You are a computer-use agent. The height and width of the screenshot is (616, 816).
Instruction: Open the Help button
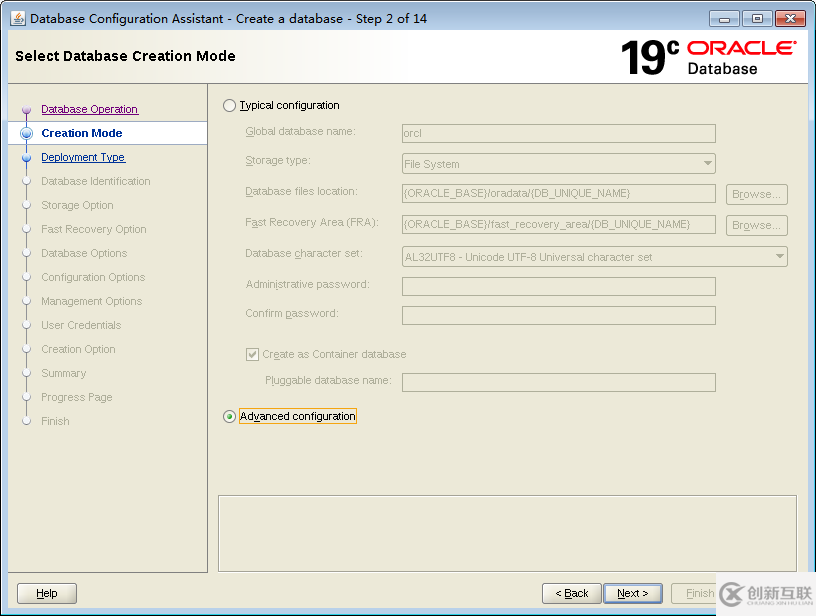pos(47,593)
